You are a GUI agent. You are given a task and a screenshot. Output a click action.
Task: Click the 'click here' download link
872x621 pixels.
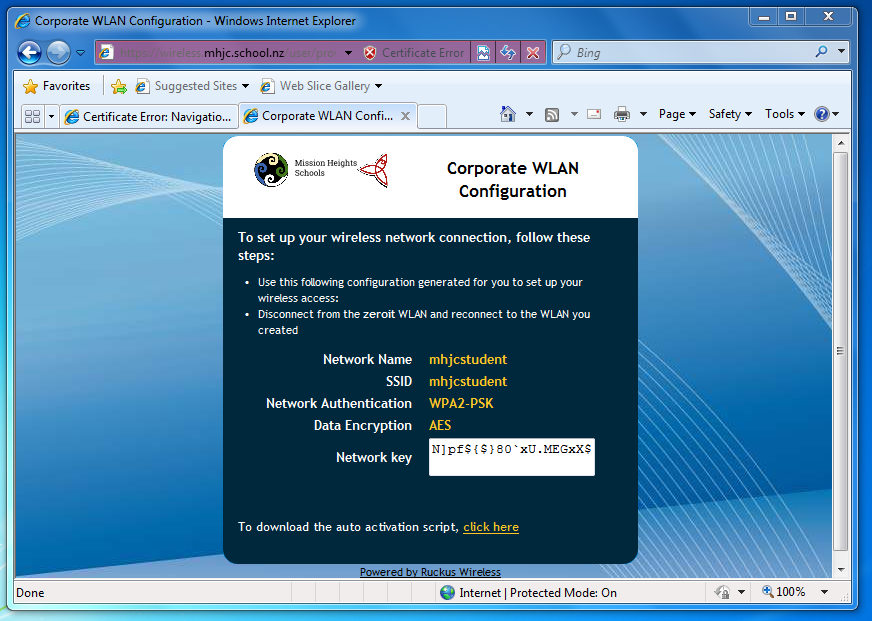[x=491, y=527]
